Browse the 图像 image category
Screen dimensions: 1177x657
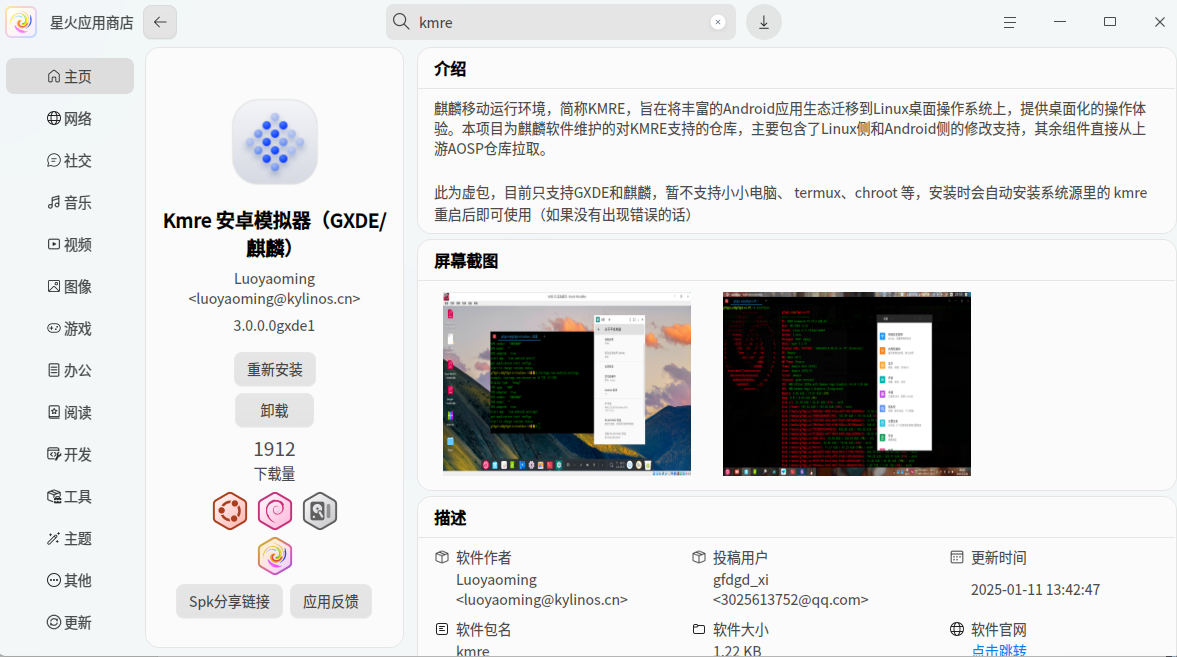(70, 287)
